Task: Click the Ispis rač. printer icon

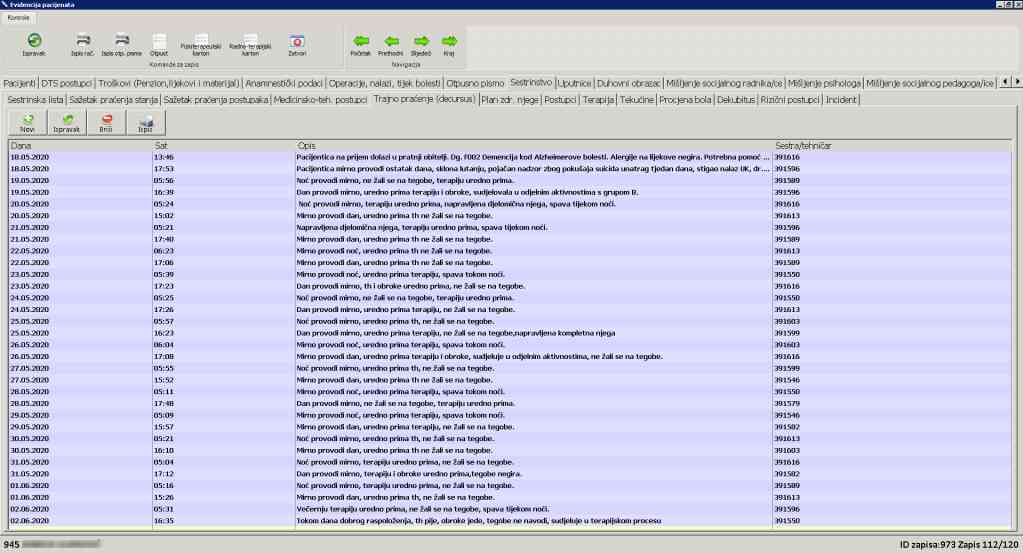Action: (81, 41)
